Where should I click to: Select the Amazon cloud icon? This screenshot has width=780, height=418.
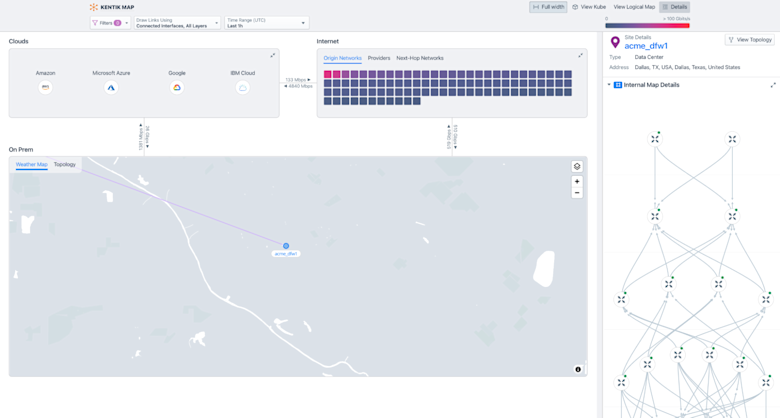click(x=45, y=88)
